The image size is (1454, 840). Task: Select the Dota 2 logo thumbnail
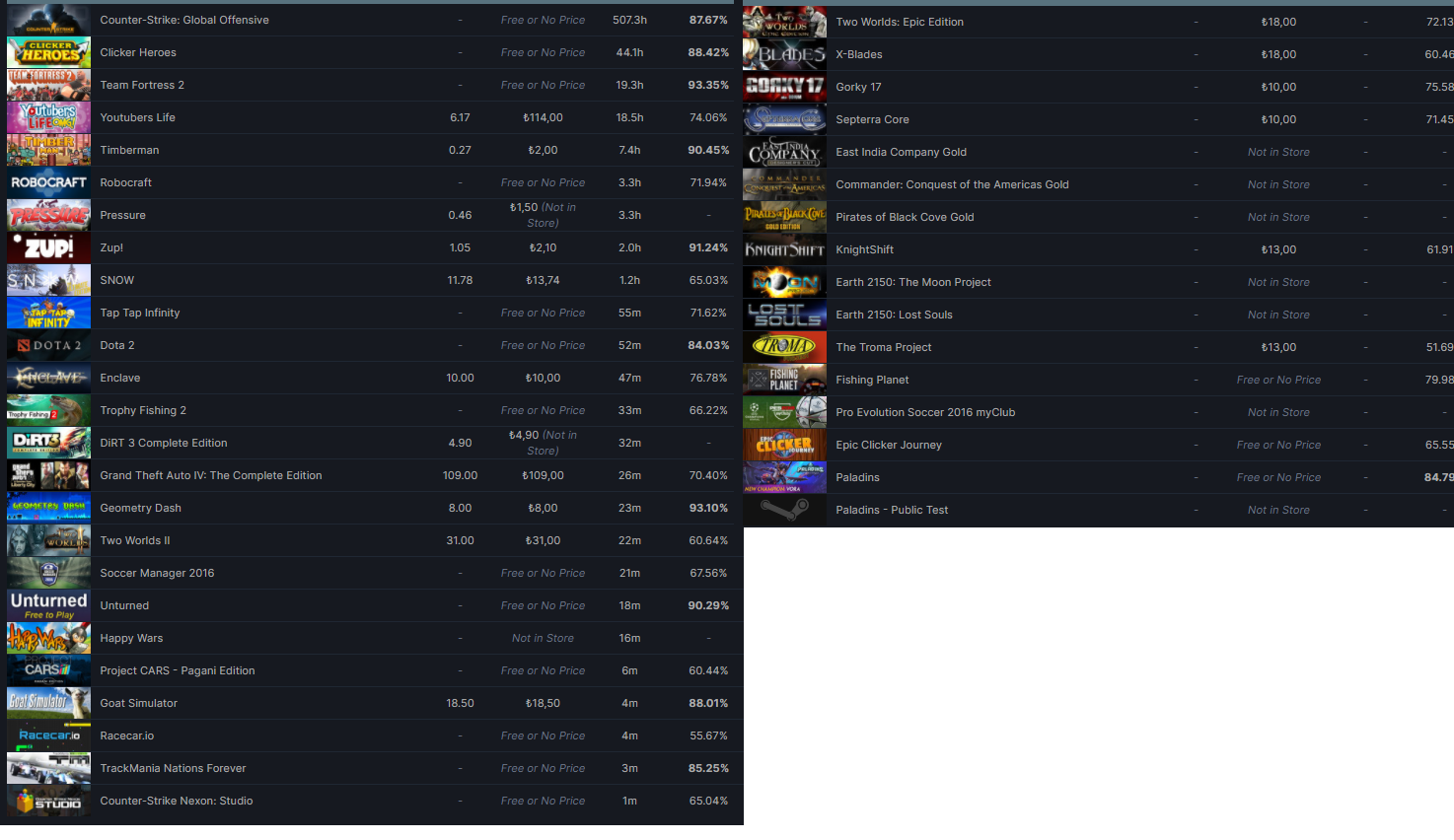(x=48, y=345)
